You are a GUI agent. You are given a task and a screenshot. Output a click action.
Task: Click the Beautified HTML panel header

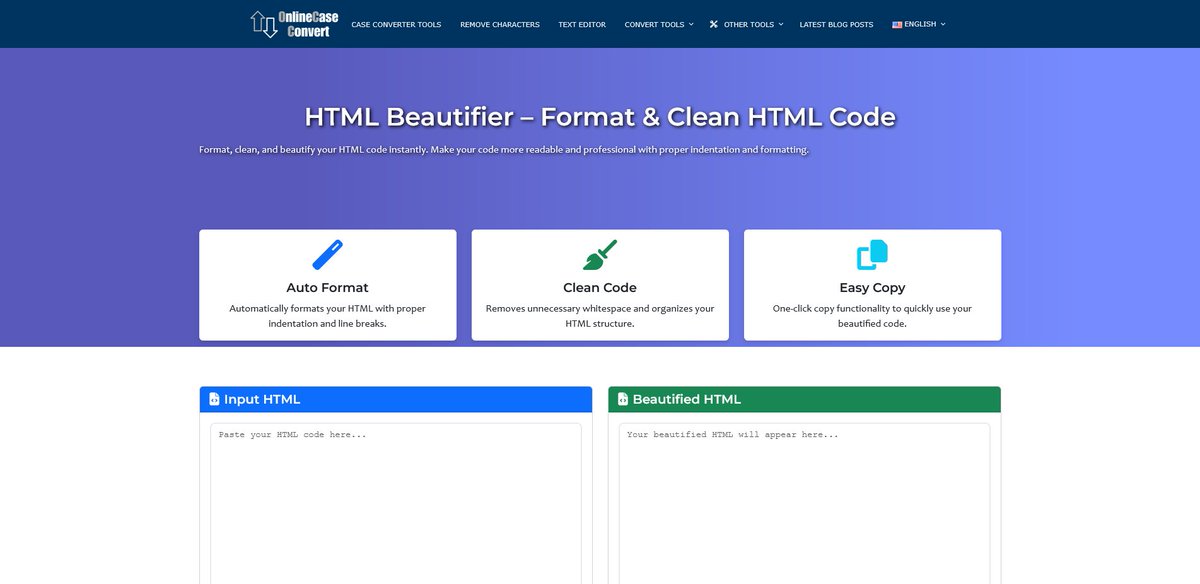pos(804,399)
